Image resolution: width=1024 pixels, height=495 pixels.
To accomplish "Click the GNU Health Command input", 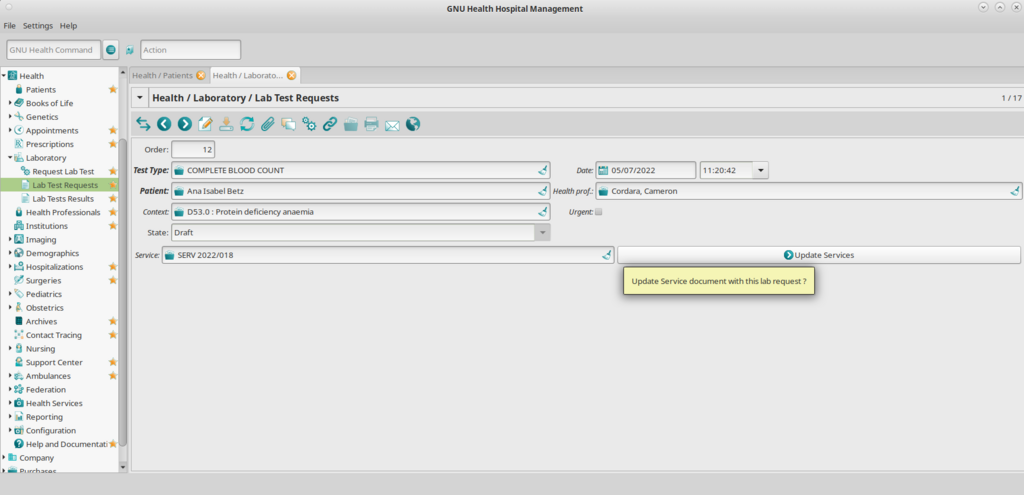I will click(x=54, y=50).
